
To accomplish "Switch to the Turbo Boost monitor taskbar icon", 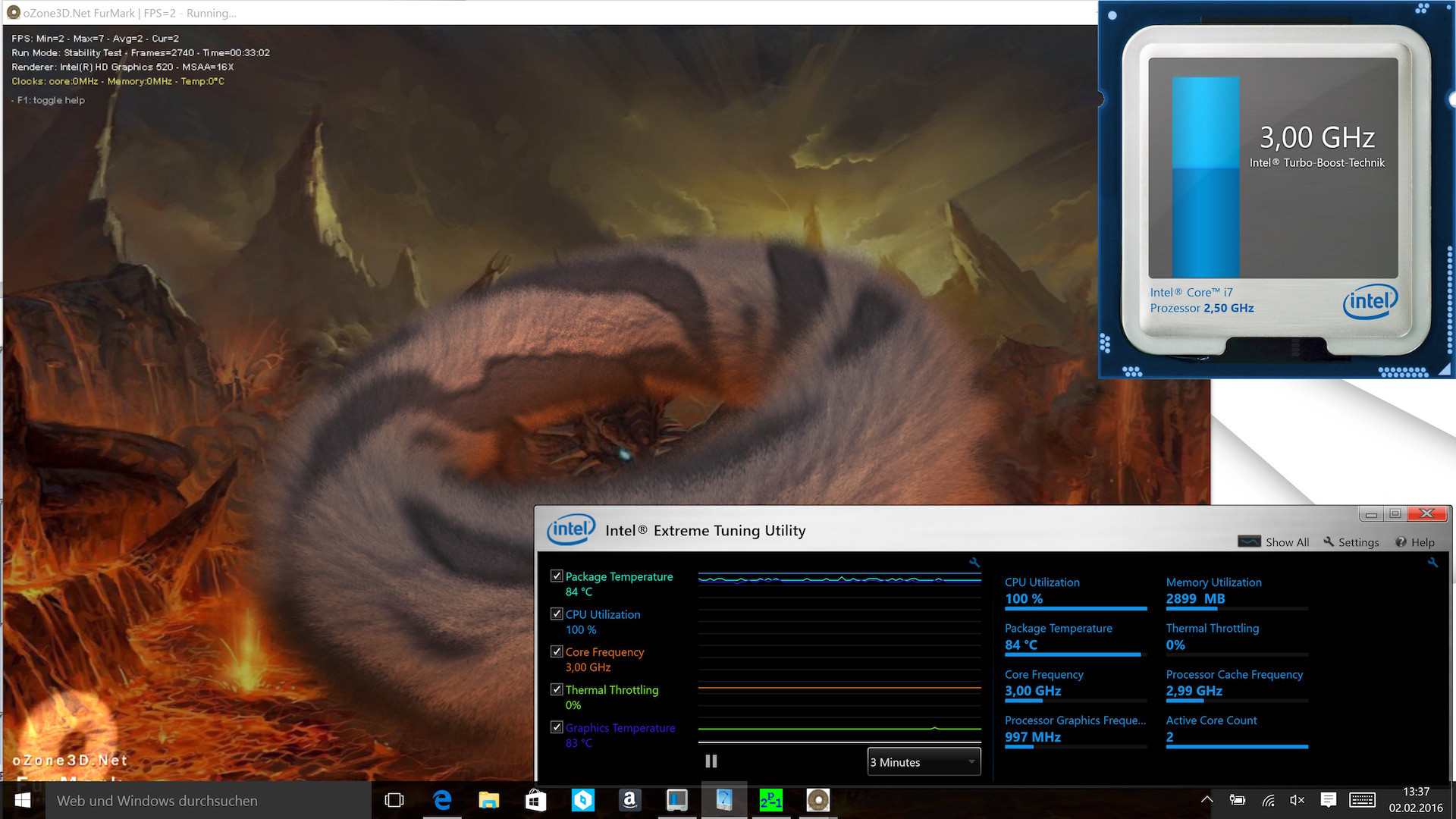I will 676,800.
